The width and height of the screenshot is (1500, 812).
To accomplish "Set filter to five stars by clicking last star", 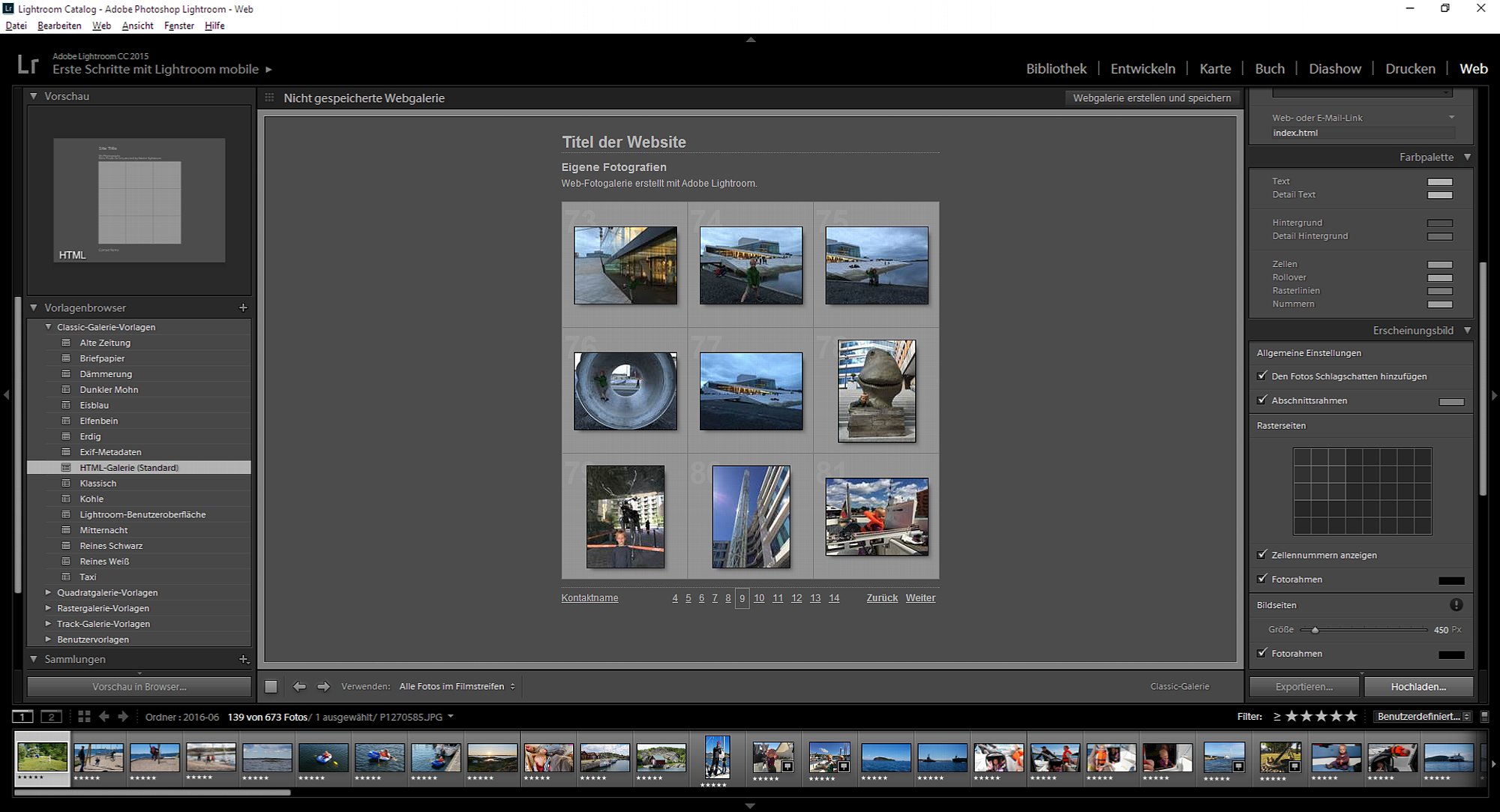I will pos(1351,716).
